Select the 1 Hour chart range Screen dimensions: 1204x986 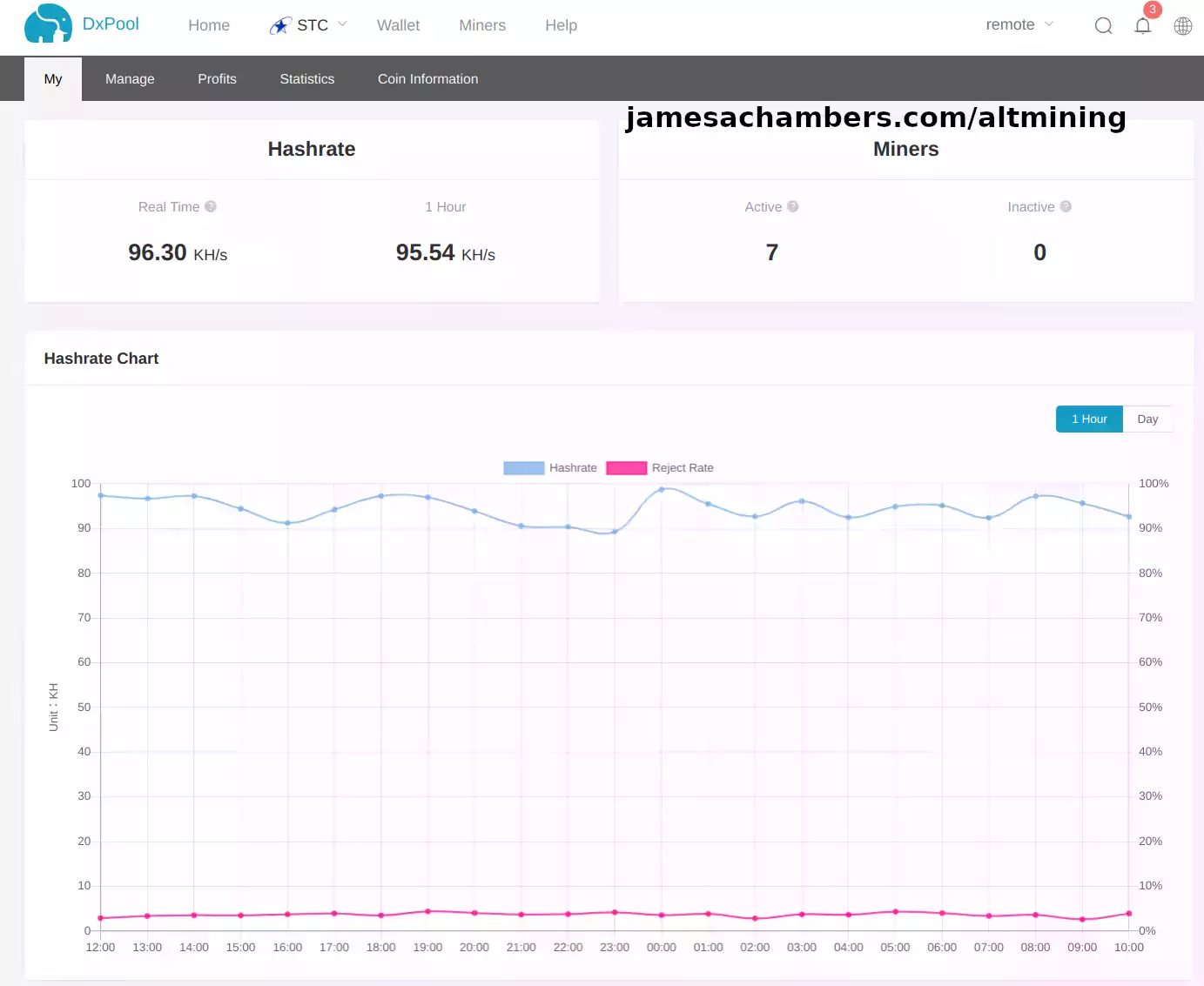click(x=1089, y=419)
